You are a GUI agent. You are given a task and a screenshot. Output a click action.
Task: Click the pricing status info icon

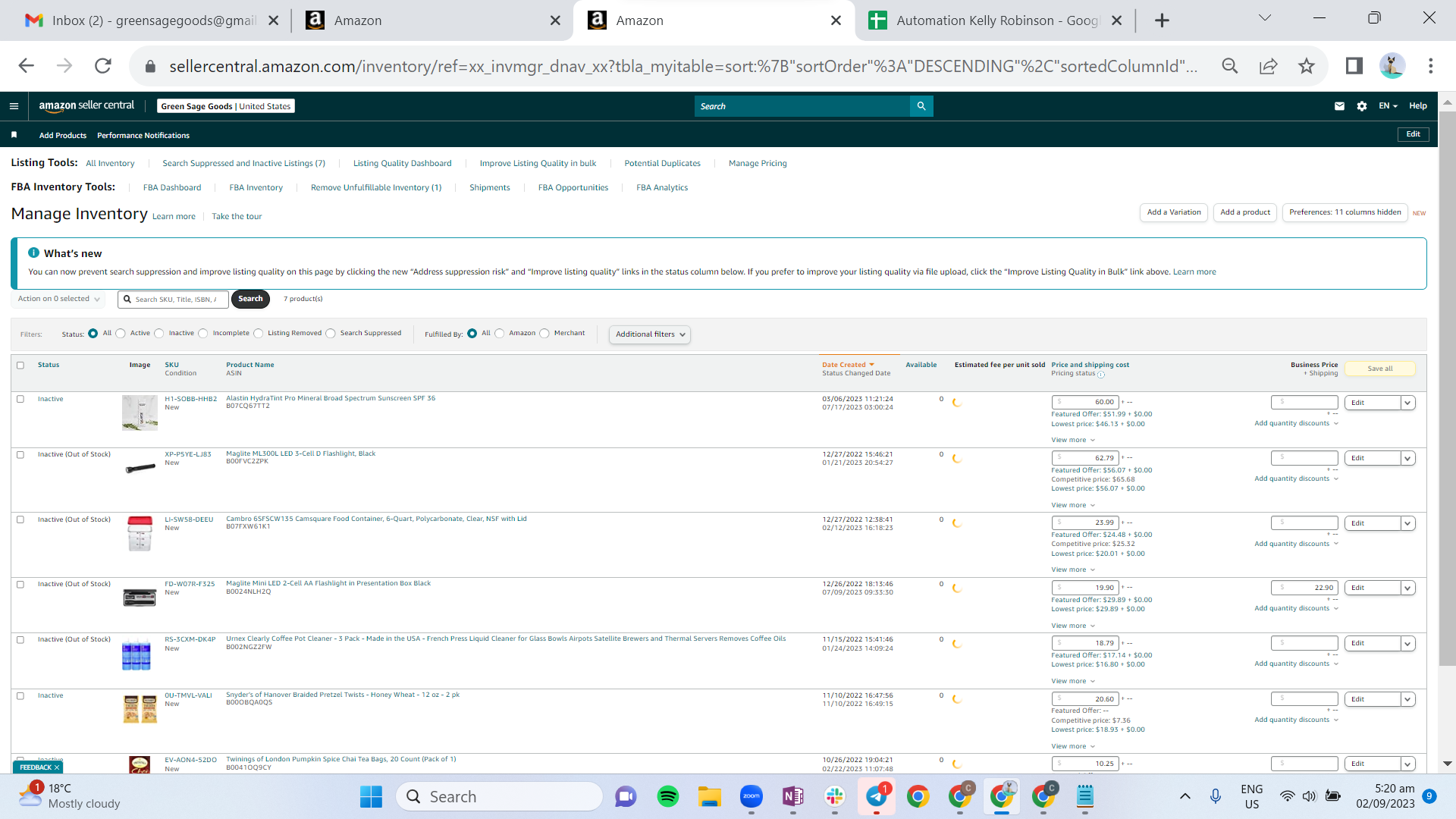pos(1101,375)
